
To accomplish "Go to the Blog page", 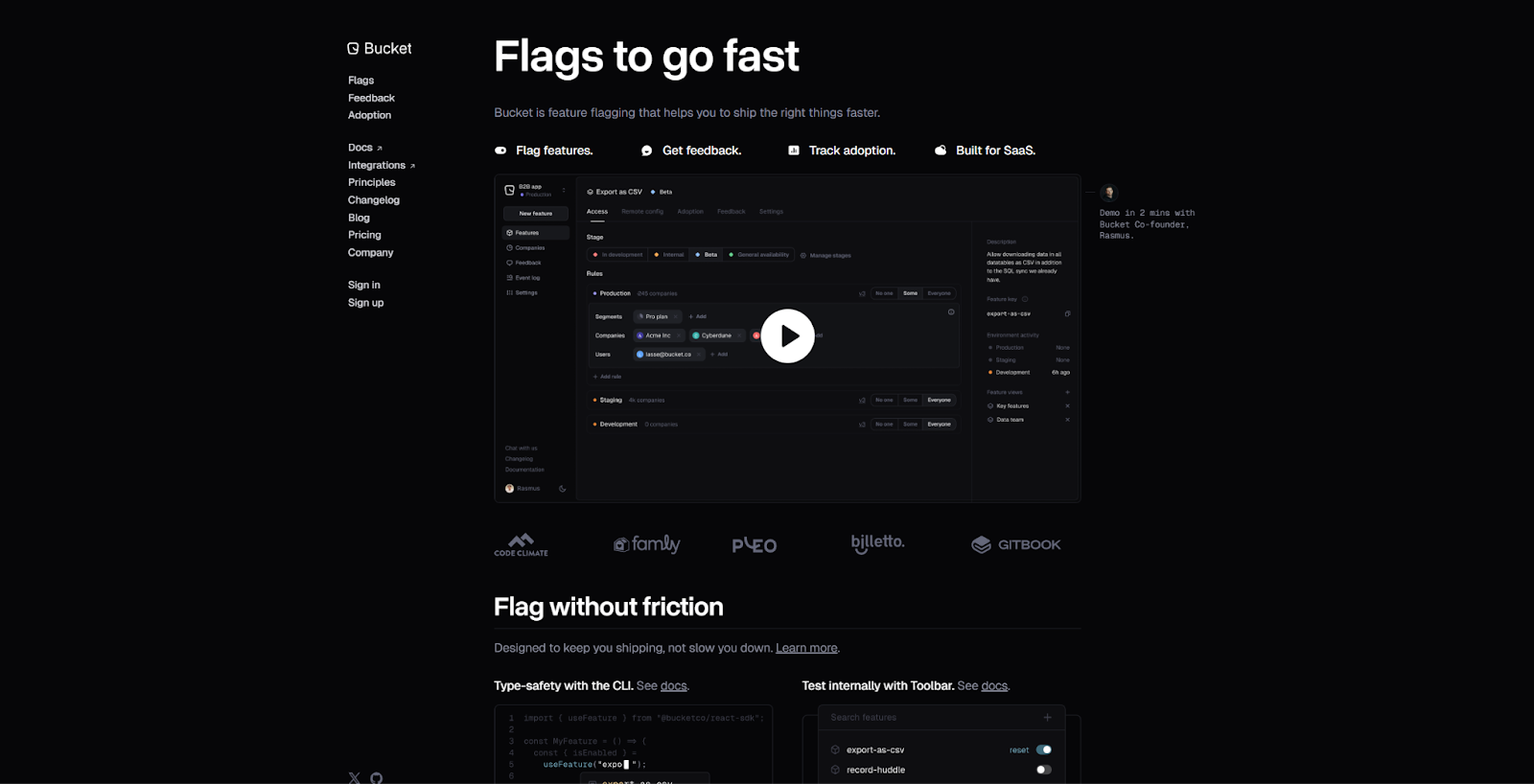I will pyautogui.click(x=360, y=218).
